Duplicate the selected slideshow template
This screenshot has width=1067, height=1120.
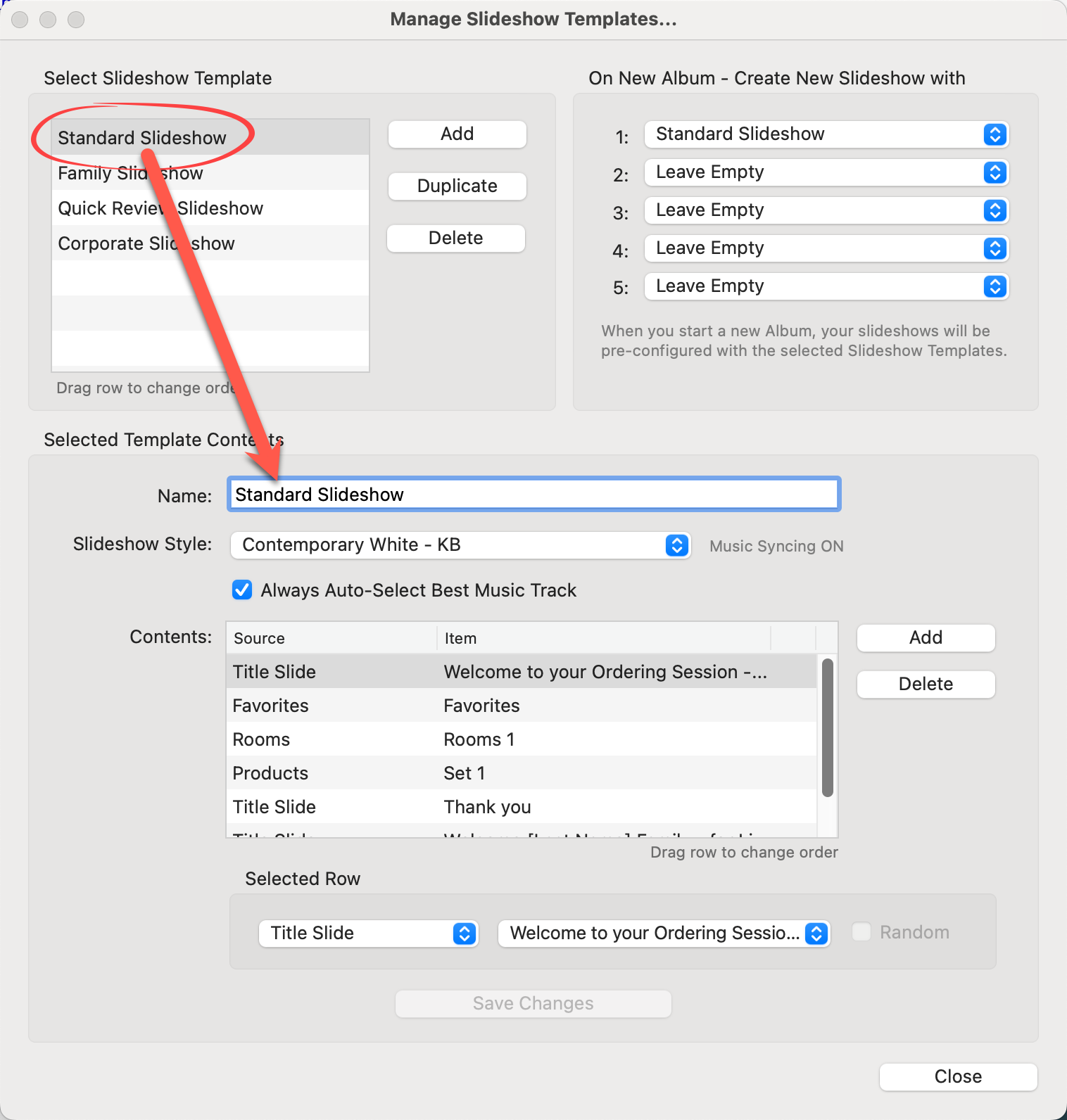[x=457, y=186]
